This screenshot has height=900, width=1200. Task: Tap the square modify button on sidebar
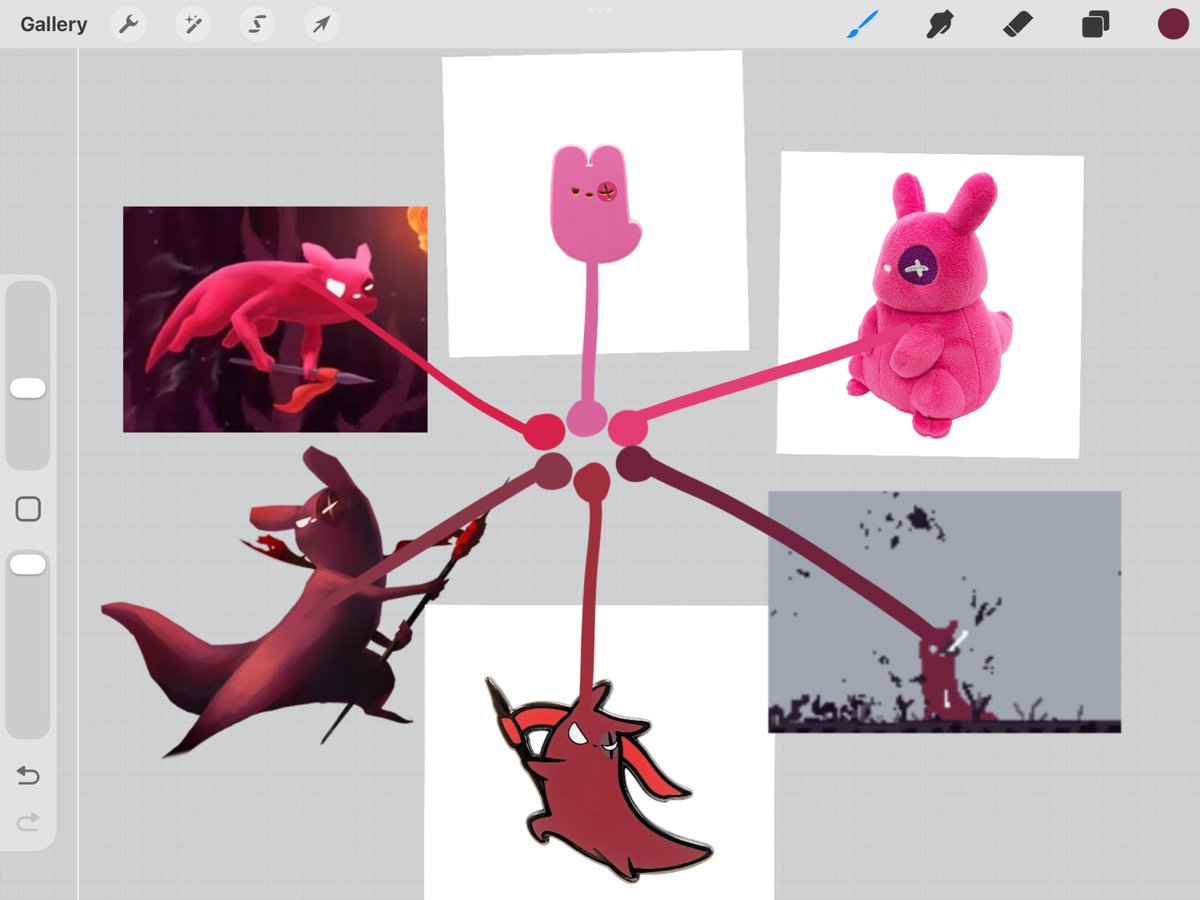[28, 510]
